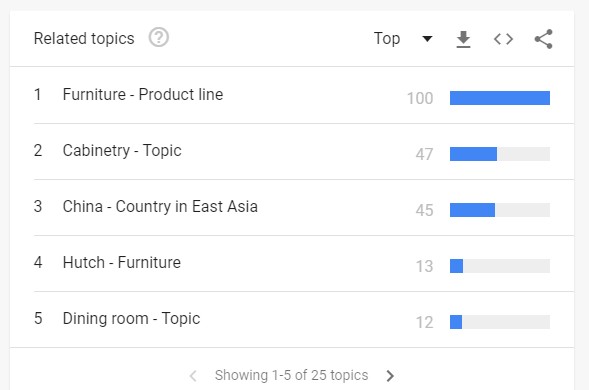Click the Dining room 12 score bar

(500, 322)
